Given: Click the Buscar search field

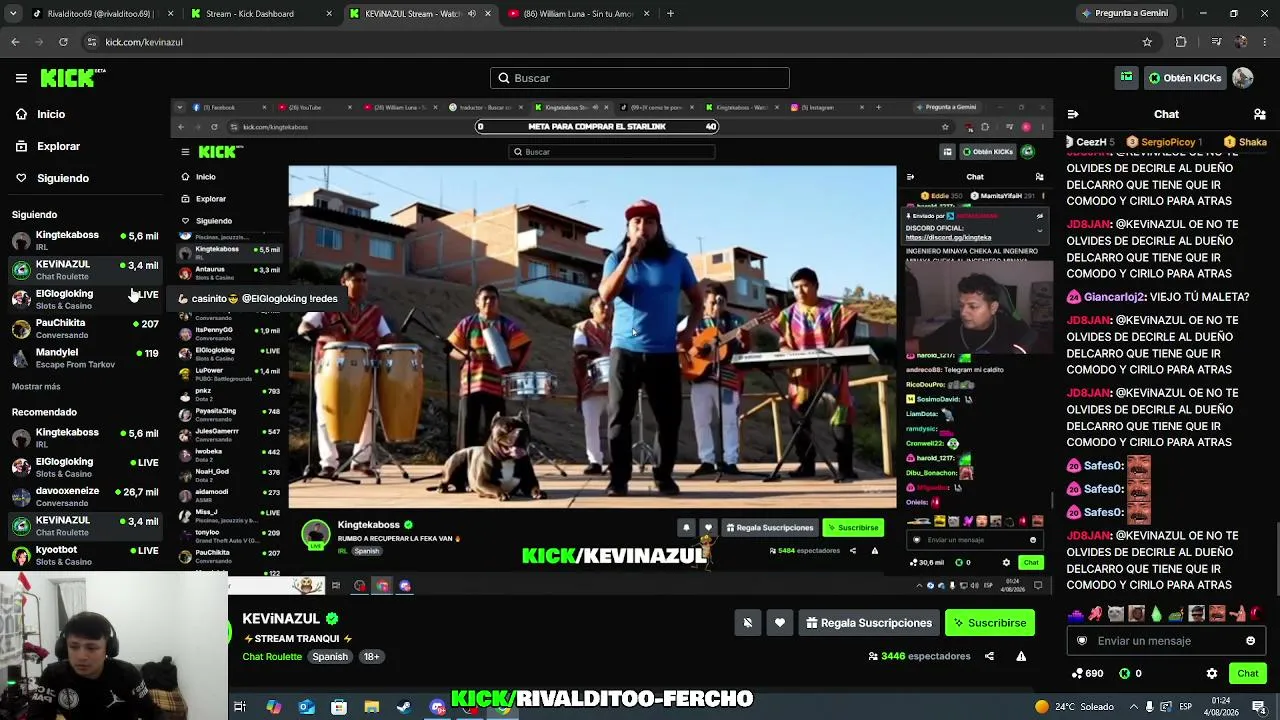Looking at the screenshot, I should pos(640,78).
